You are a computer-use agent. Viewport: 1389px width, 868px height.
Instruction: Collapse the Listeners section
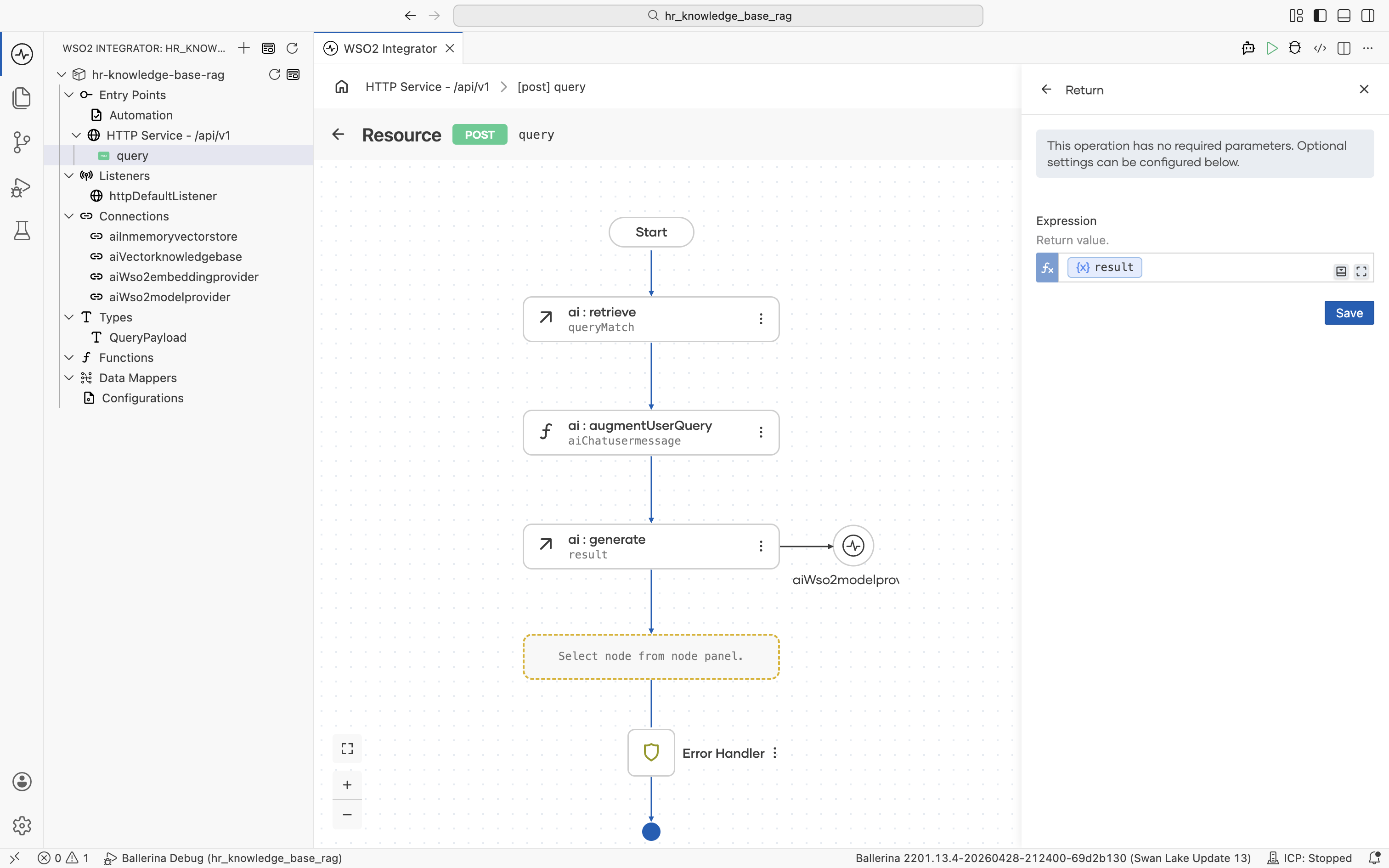pyautogui.click(x=69, y=175)
